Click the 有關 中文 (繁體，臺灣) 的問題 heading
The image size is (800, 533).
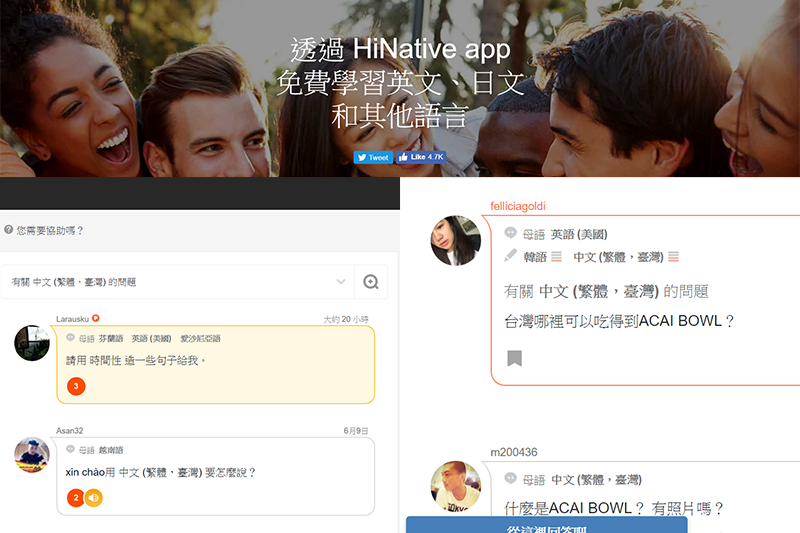(x=606, y=291)
